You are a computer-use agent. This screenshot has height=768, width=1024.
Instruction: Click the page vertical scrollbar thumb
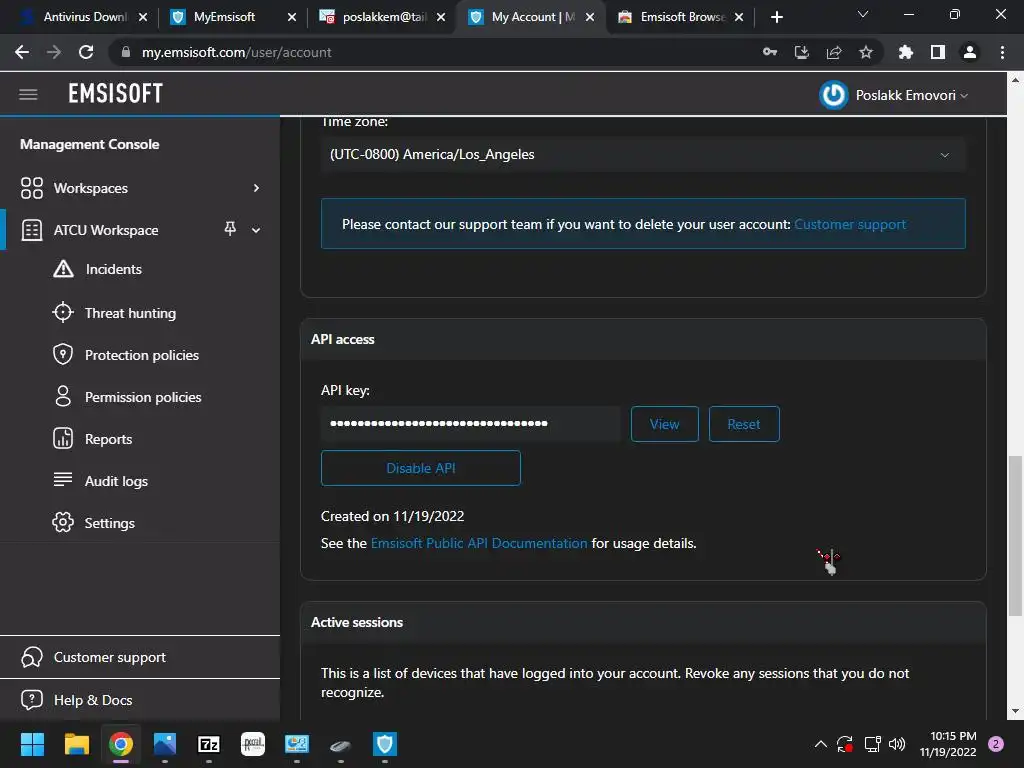point(1015,536)
